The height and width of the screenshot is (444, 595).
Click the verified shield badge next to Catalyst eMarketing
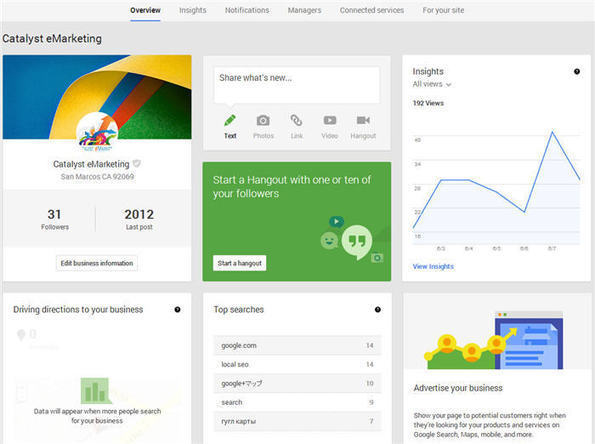coord(137,164)
